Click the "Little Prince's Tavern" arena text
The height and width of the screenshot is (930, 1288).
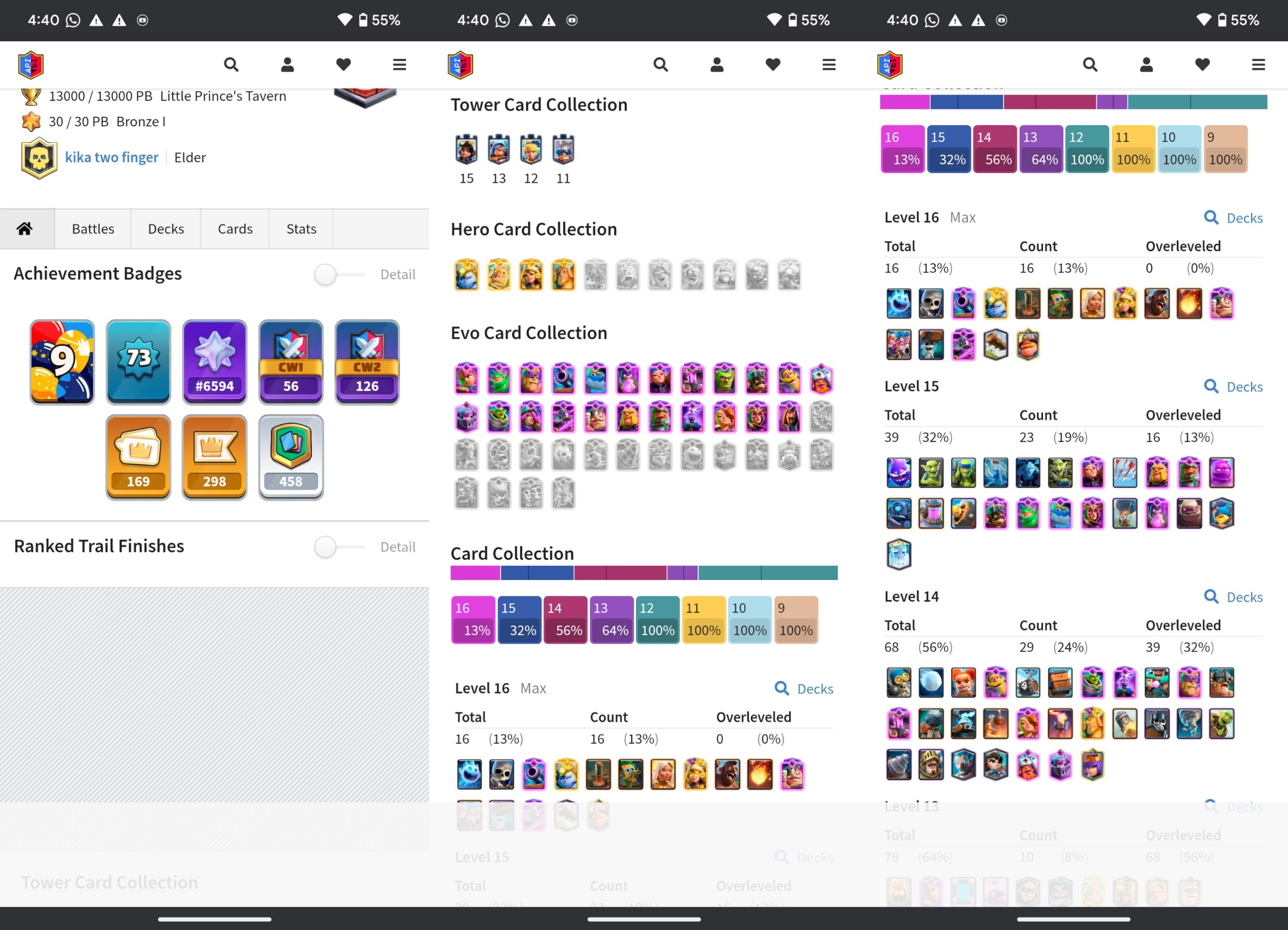click(x=223, y=96)
